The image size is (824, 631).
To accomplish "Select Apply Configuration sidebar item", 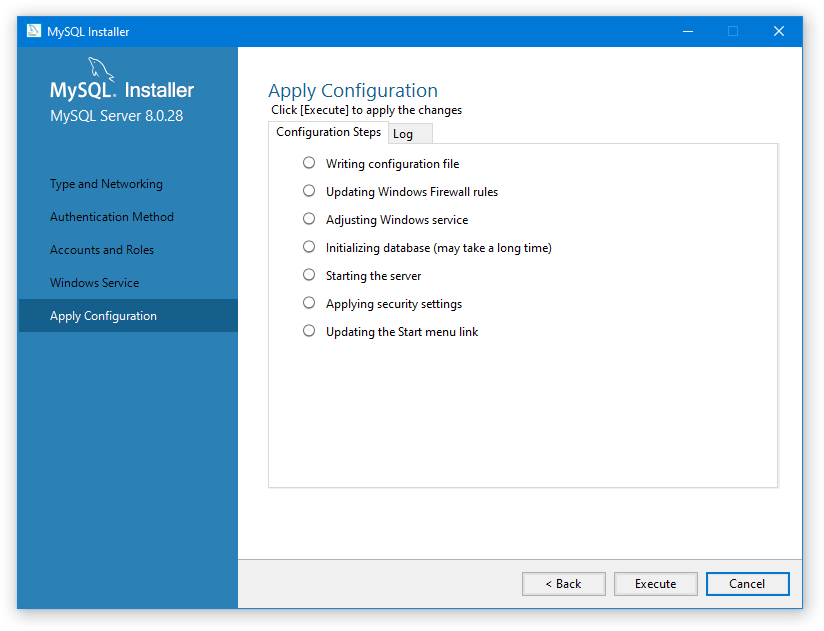I will [x=104, y=316].
